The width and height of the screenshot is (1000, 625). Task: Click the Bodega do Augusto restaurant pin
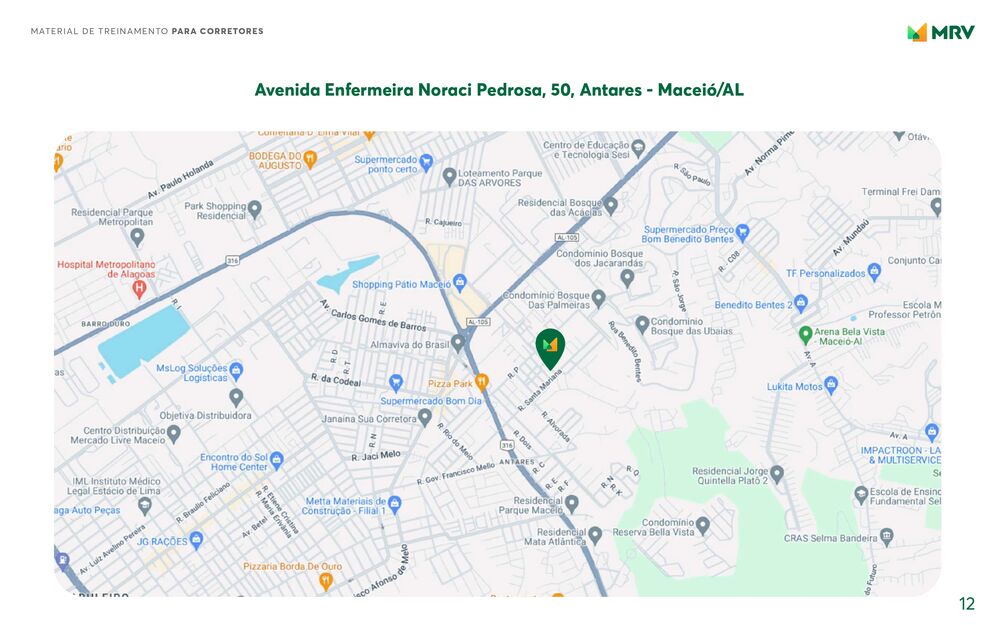click(310, 159)
